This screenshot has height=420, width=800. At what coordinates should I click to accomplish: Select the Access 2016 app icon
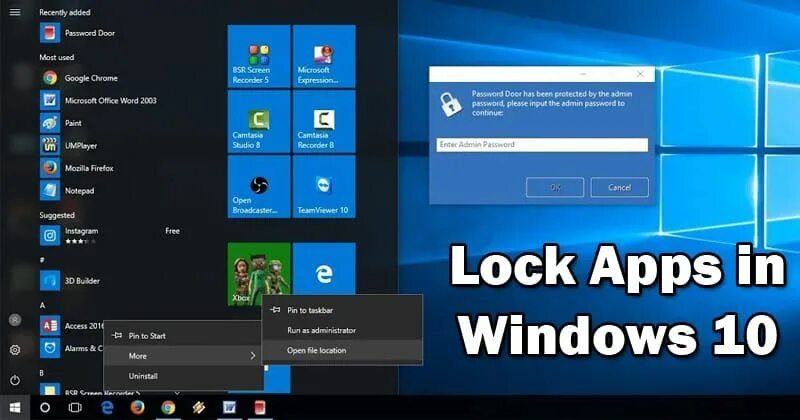click(x=50, y=326)
